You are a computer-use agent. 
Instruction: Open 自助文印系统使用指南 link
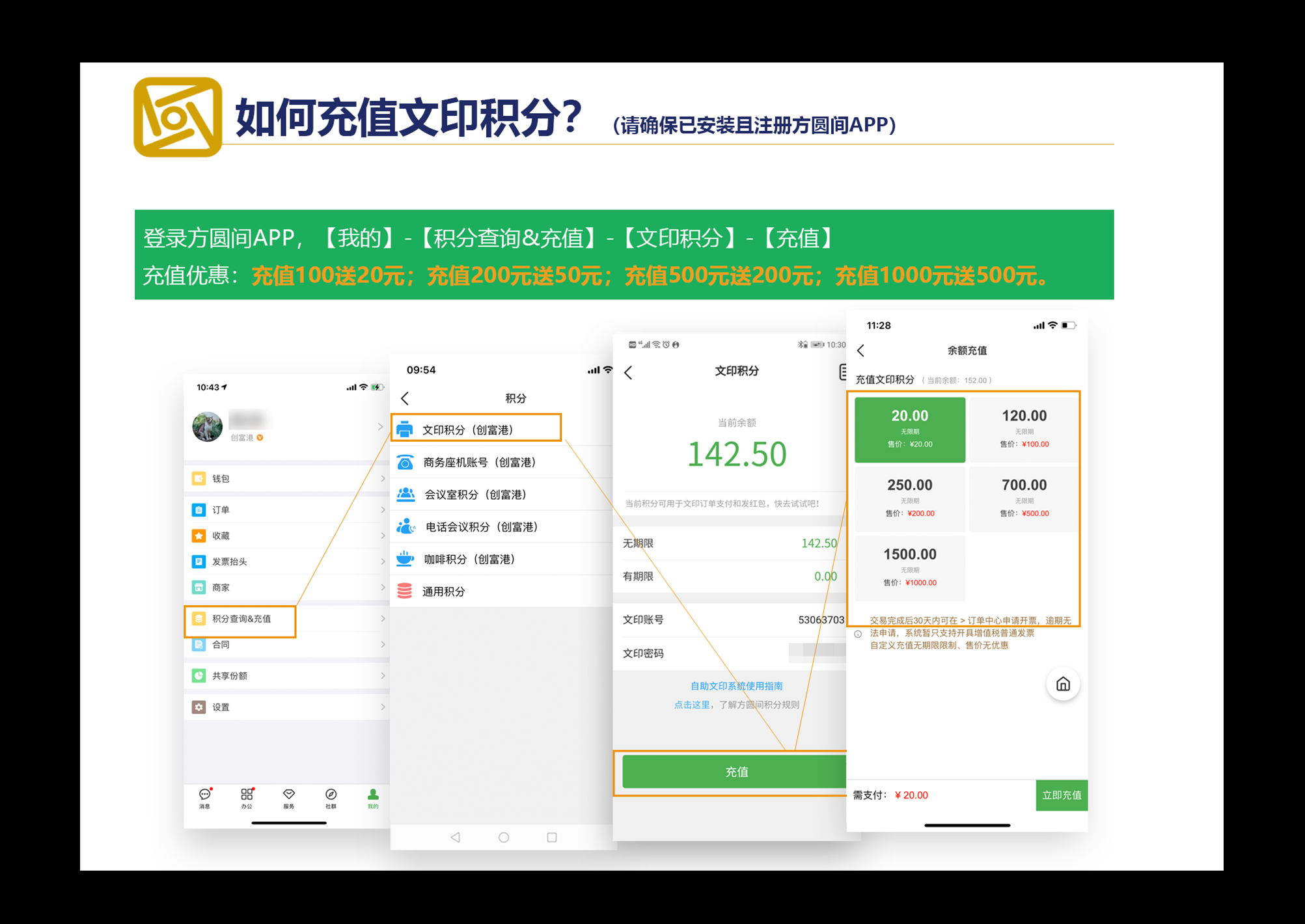click(736, 686)
